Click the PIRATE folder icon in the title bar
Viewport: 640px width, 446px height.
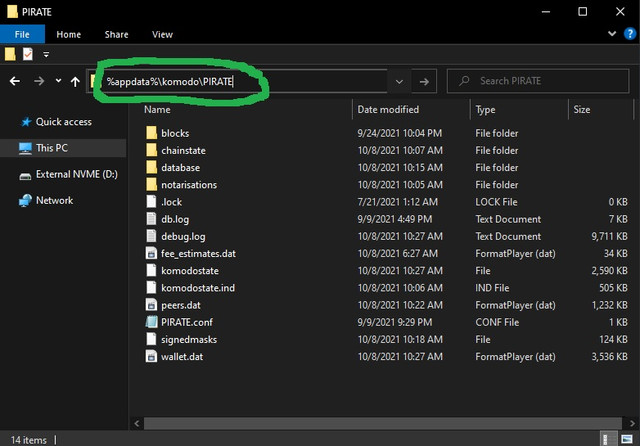[12, 12]
